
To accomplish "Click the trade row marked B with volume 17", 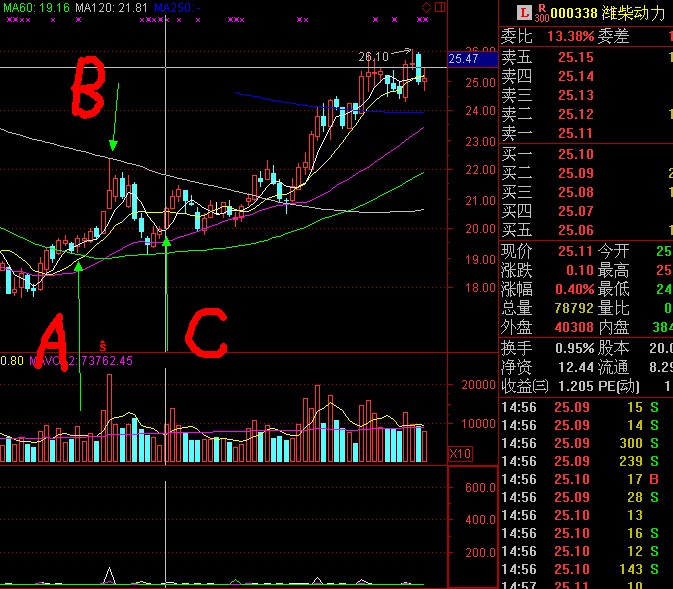I will (585, 479).
